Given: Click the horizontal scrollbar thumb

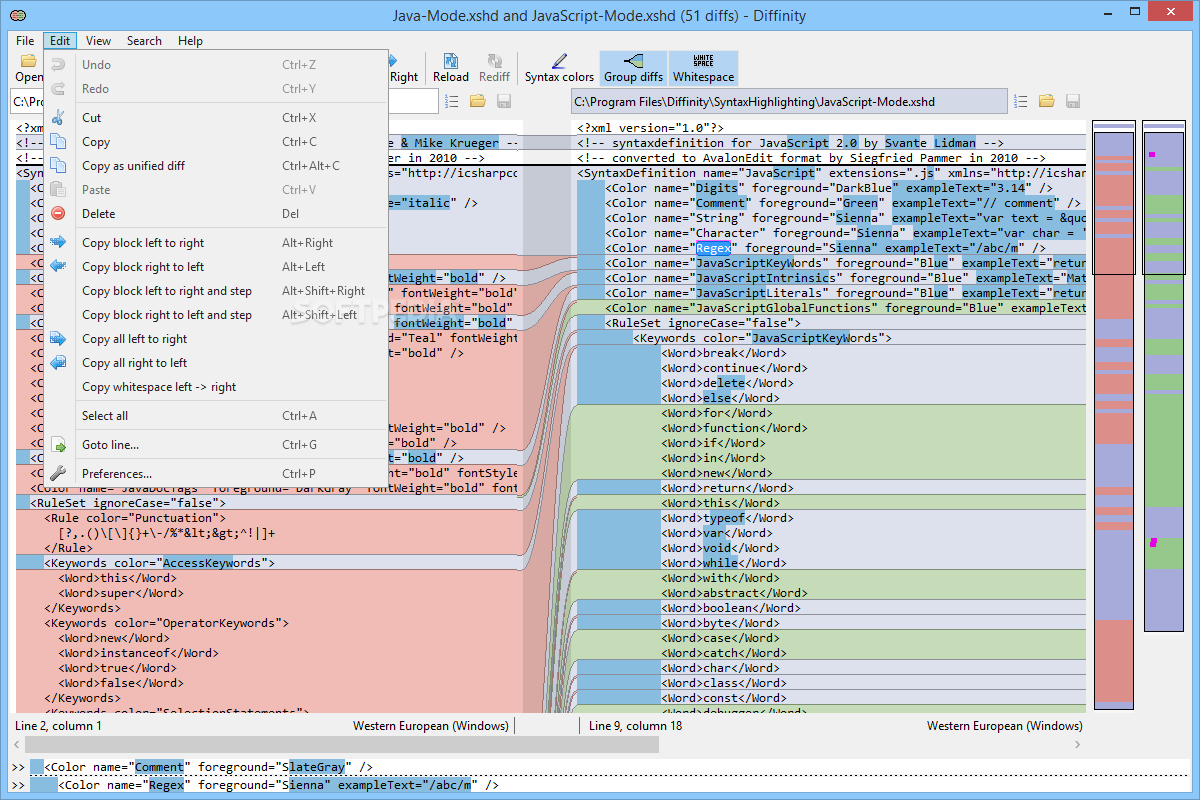Looking at the screenshot, I should point(342,745).
